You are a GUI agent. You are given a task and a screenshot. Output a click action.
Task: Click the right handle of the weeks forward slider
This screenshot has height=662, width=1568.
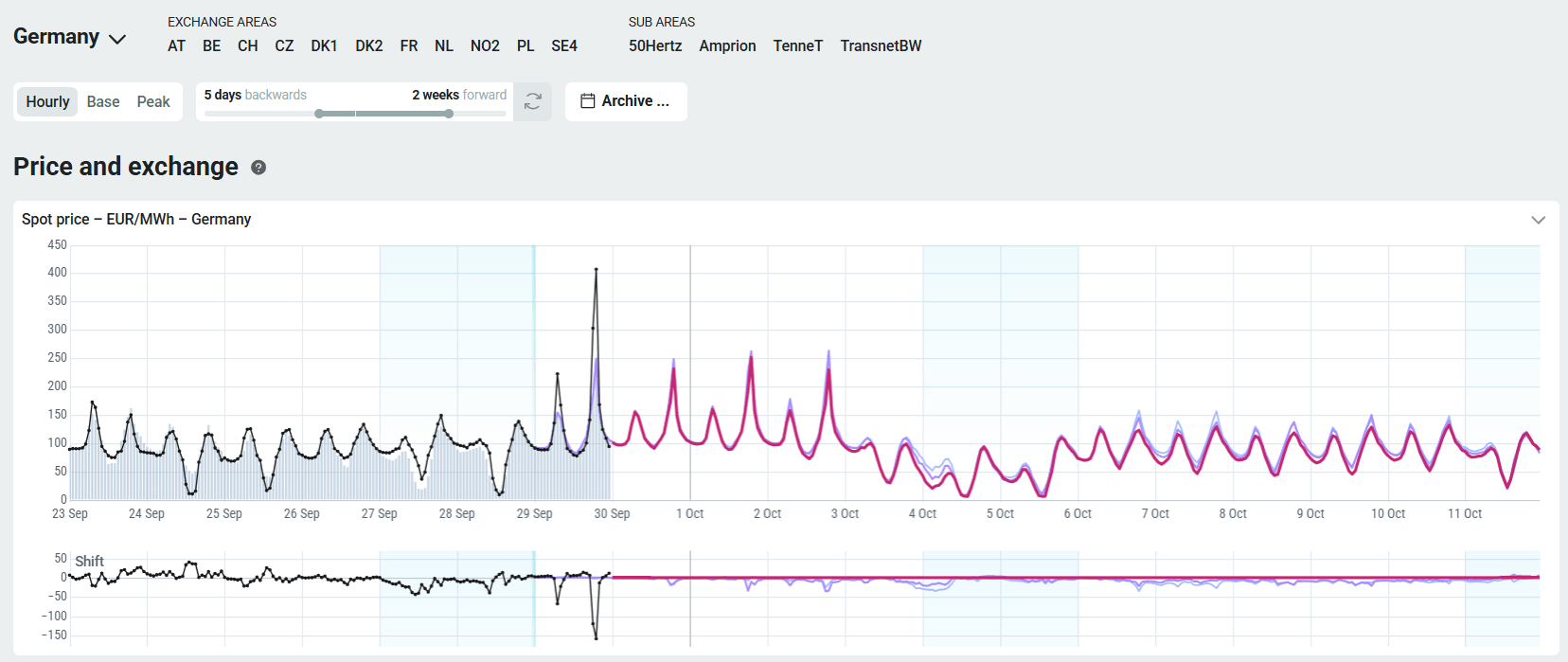click(x=449, y=114)
